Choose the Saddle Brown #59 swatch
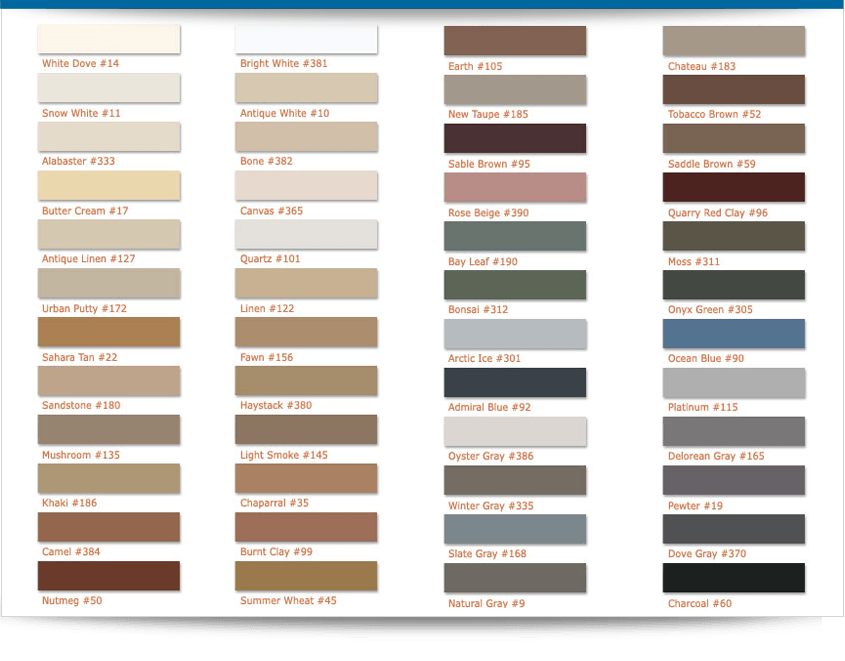Image resolution: width=845 pixels, height=661 pixels. click(x=734, y=138)
